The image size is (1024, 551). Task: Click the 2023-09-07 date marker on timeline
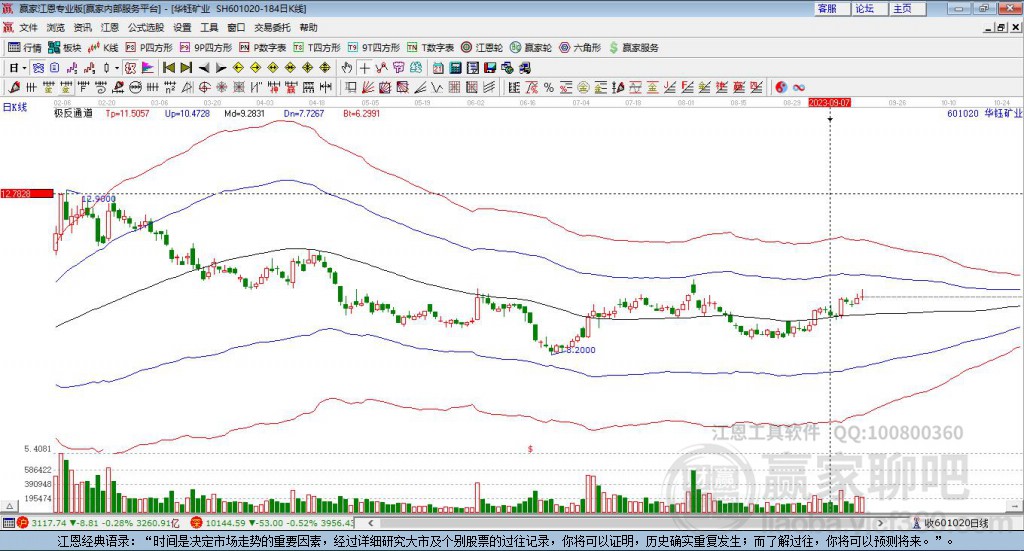[x=829, y=102]
